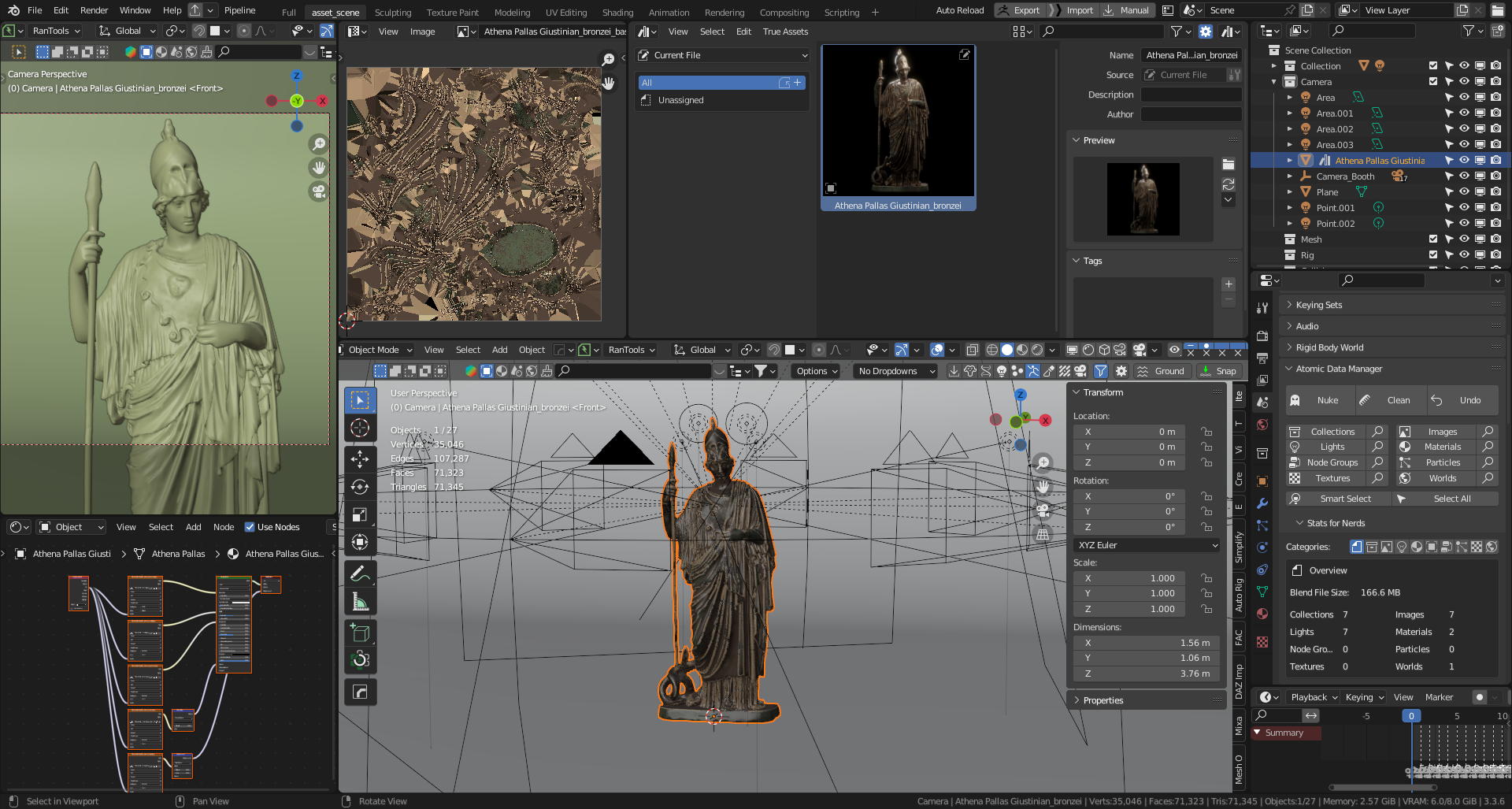
Task: Open the Texture checker properties tab
Action: (1262, 642)
